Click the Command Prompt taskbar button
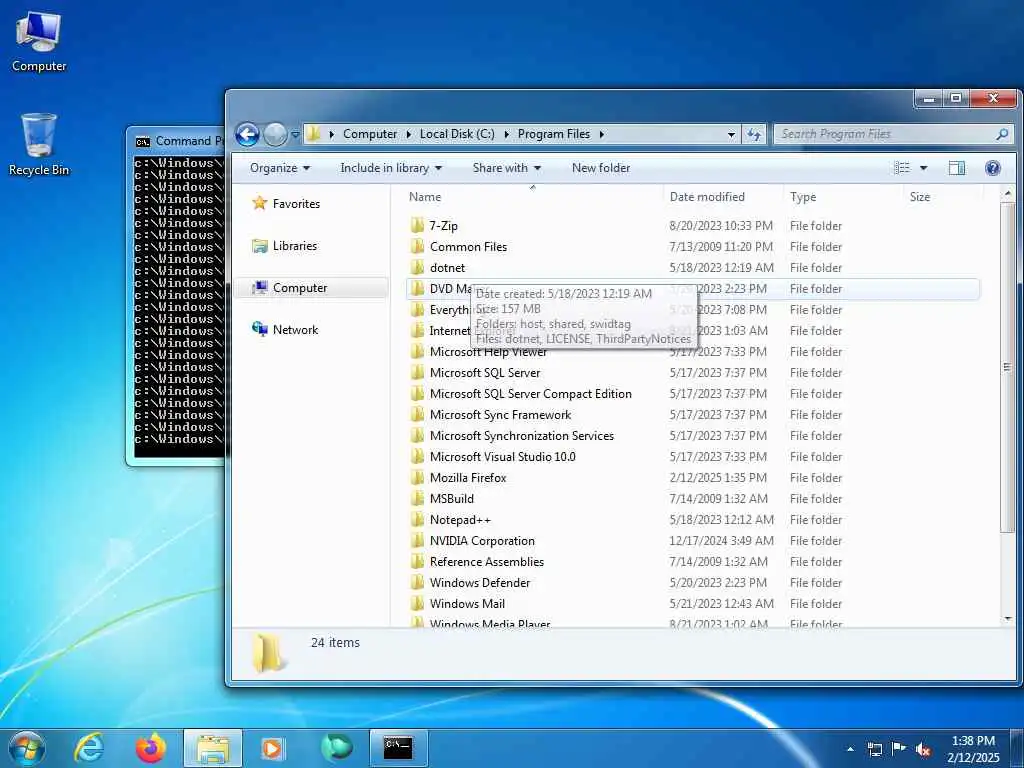The height and width of the screenshot is (768, 1024). pos(398,748)
